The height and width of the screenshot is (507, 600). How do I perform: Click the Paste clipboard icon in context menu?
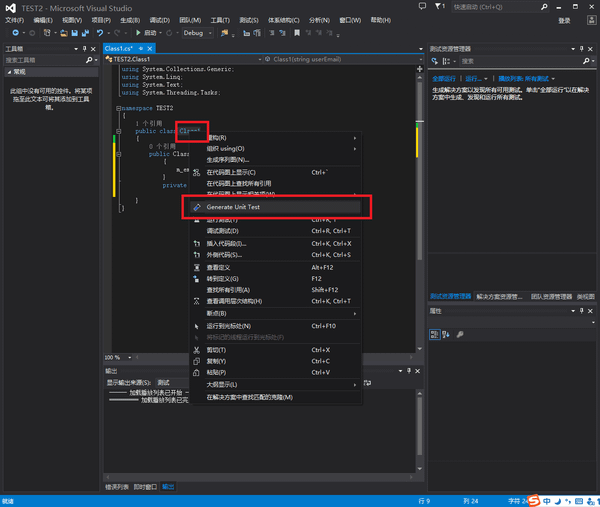tap(197, 373)
